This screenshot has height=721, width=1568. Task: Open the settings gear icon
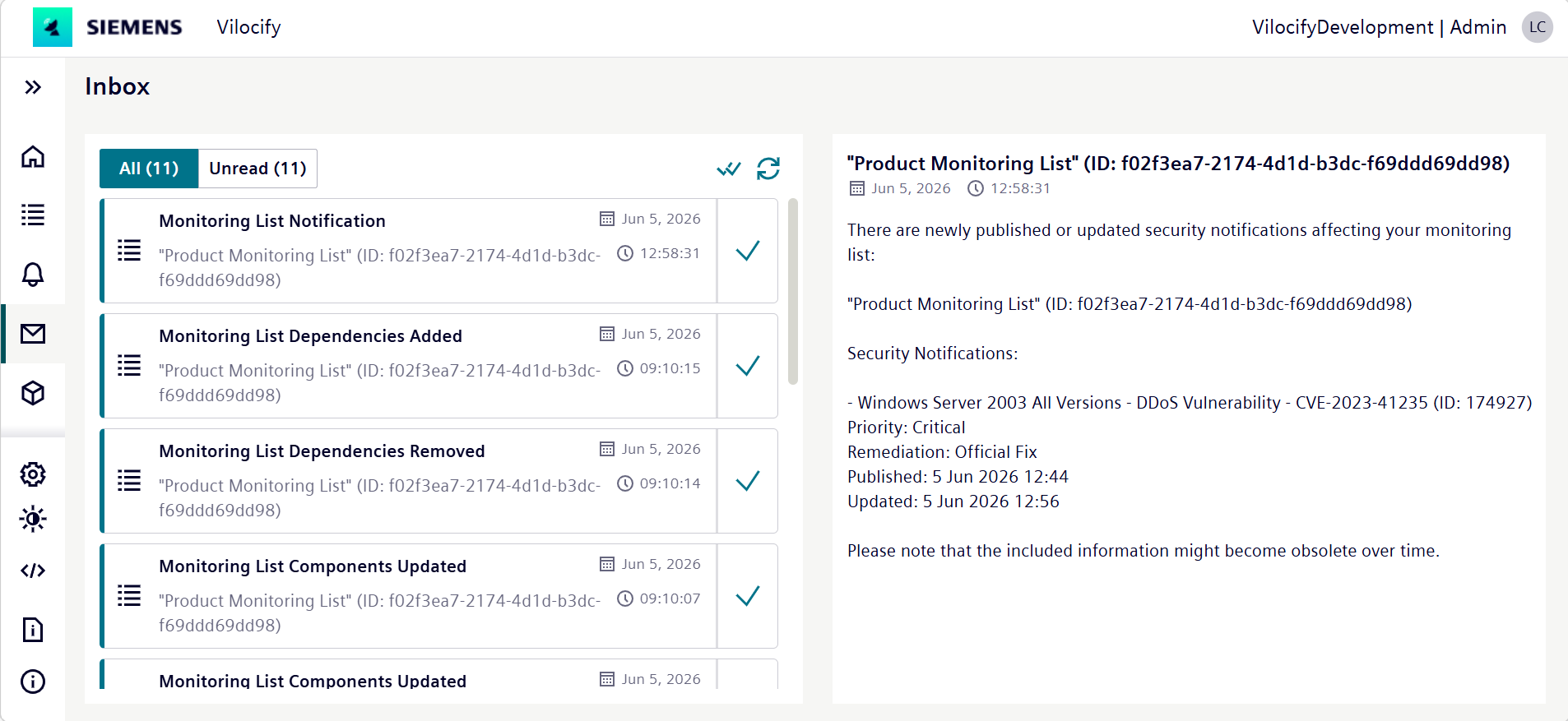pyautogui.click(x=33, y=474)
